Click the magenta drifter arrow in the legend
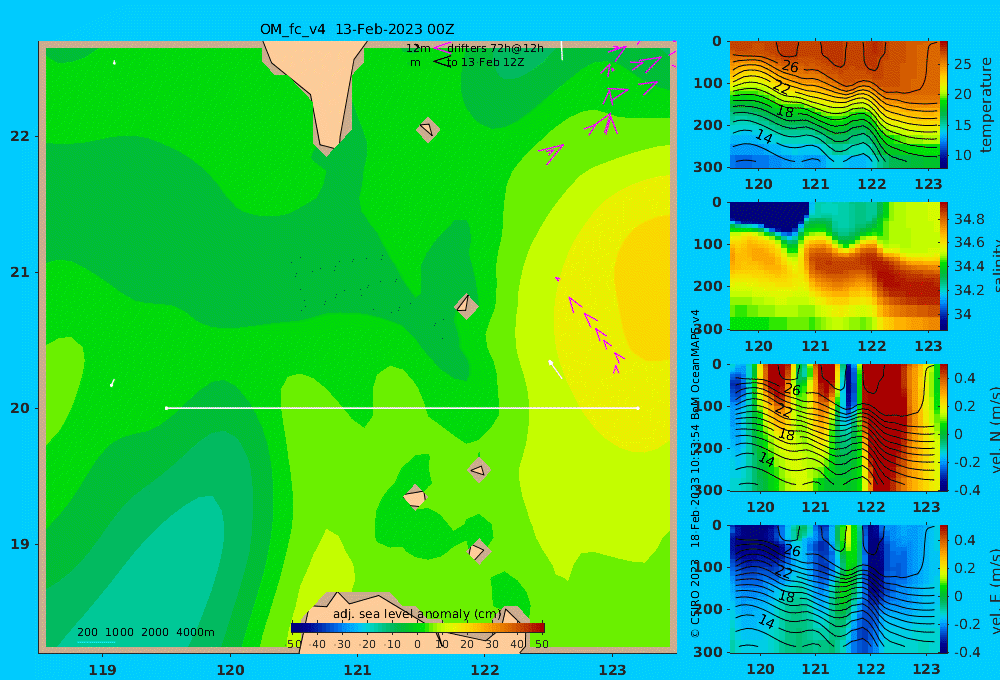 tap(441, 48)
